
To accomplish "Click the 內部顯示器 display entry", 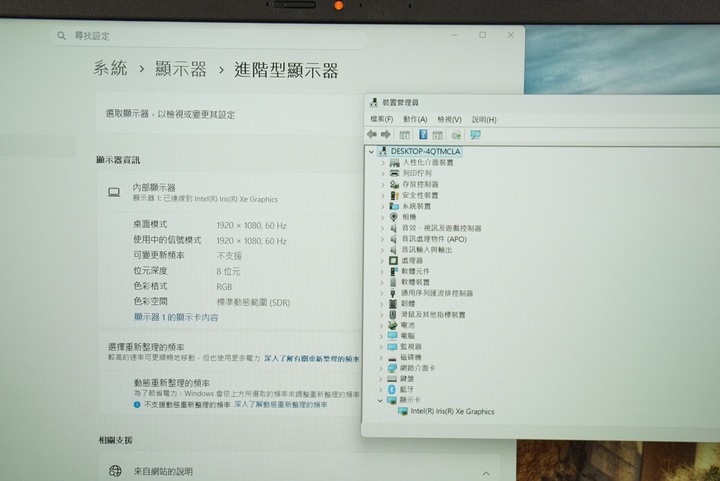I will coord(230,192).
